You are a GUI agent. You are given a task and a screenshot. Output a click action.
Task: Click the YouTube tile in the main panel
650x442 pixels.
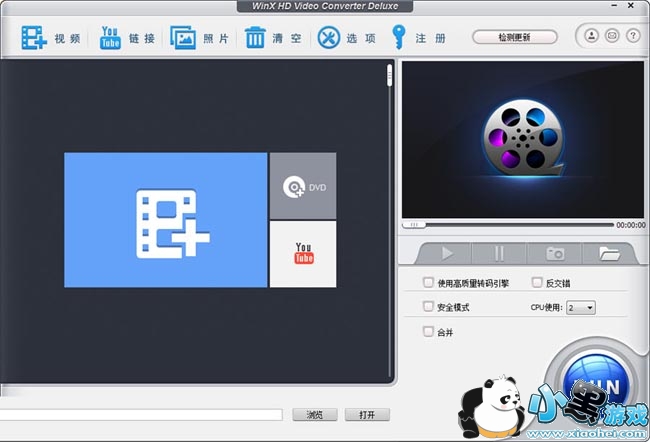(x=302, y=255)
